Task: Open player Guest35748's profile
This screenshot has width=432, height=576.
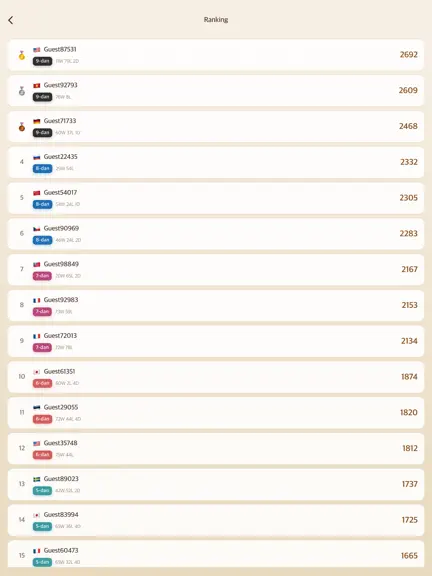Action: (216, 449)
